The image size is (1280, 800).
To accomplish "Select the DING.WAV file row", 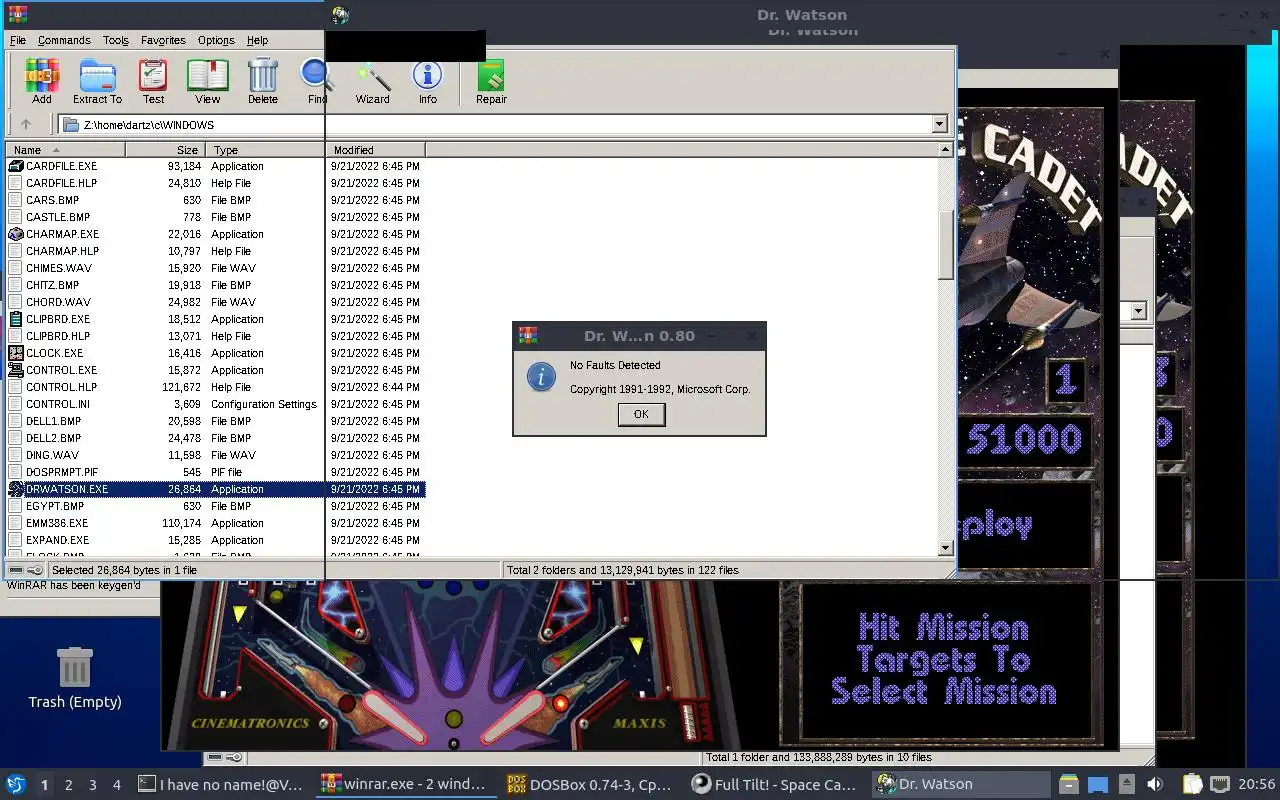I will tap(216, 455).
